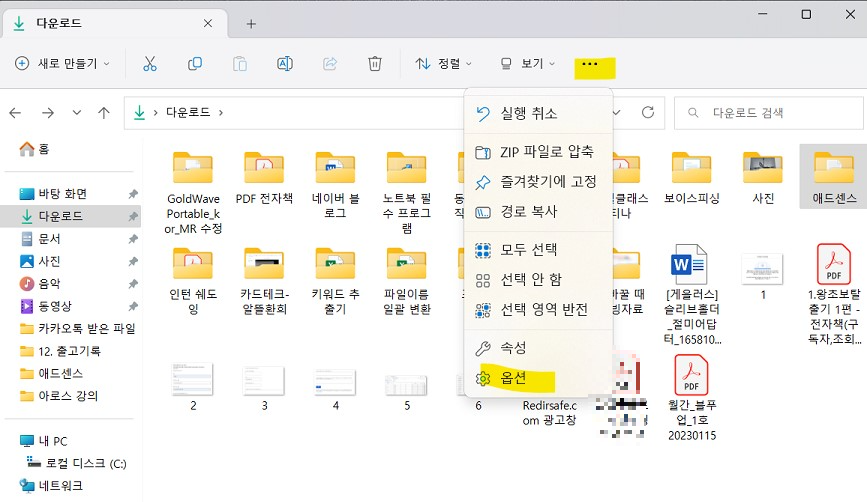This screenshot has width=867, height=502.
Task: Open the PDF 전자책 folder
Action: tap(264, 178)
